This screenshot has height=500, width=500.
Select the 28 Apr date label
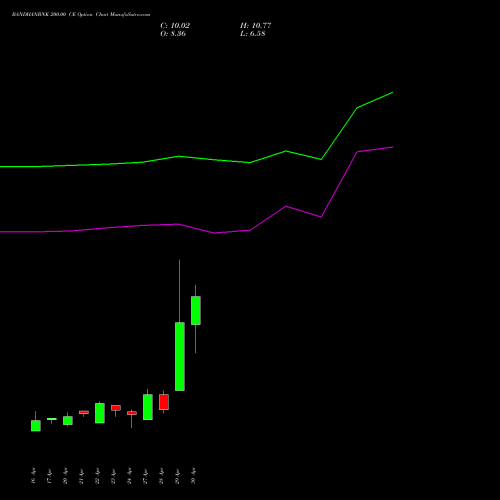tap(161, 476)
